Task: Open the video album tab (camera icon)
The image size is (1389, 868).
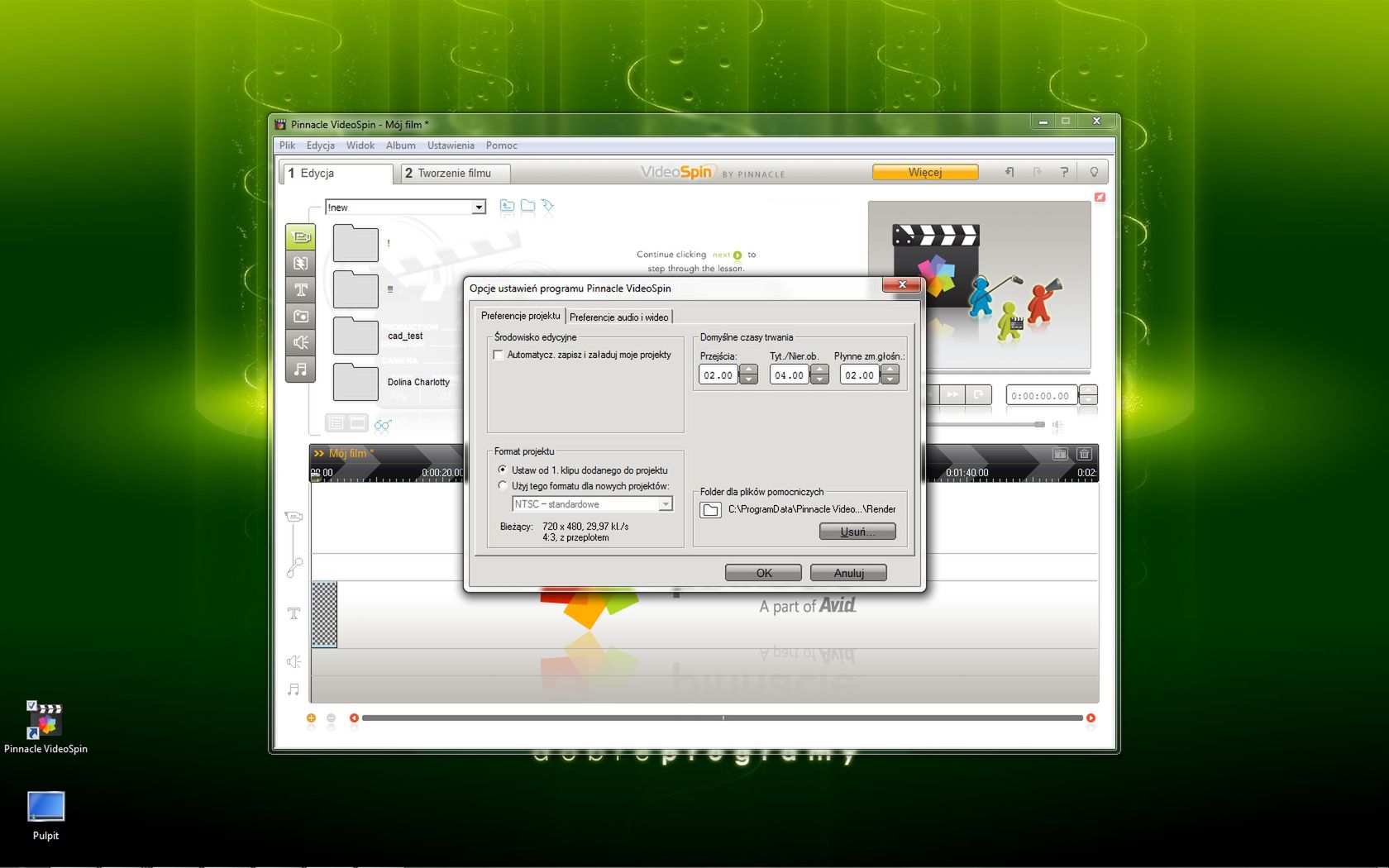Action: click(x=301, y=237)
